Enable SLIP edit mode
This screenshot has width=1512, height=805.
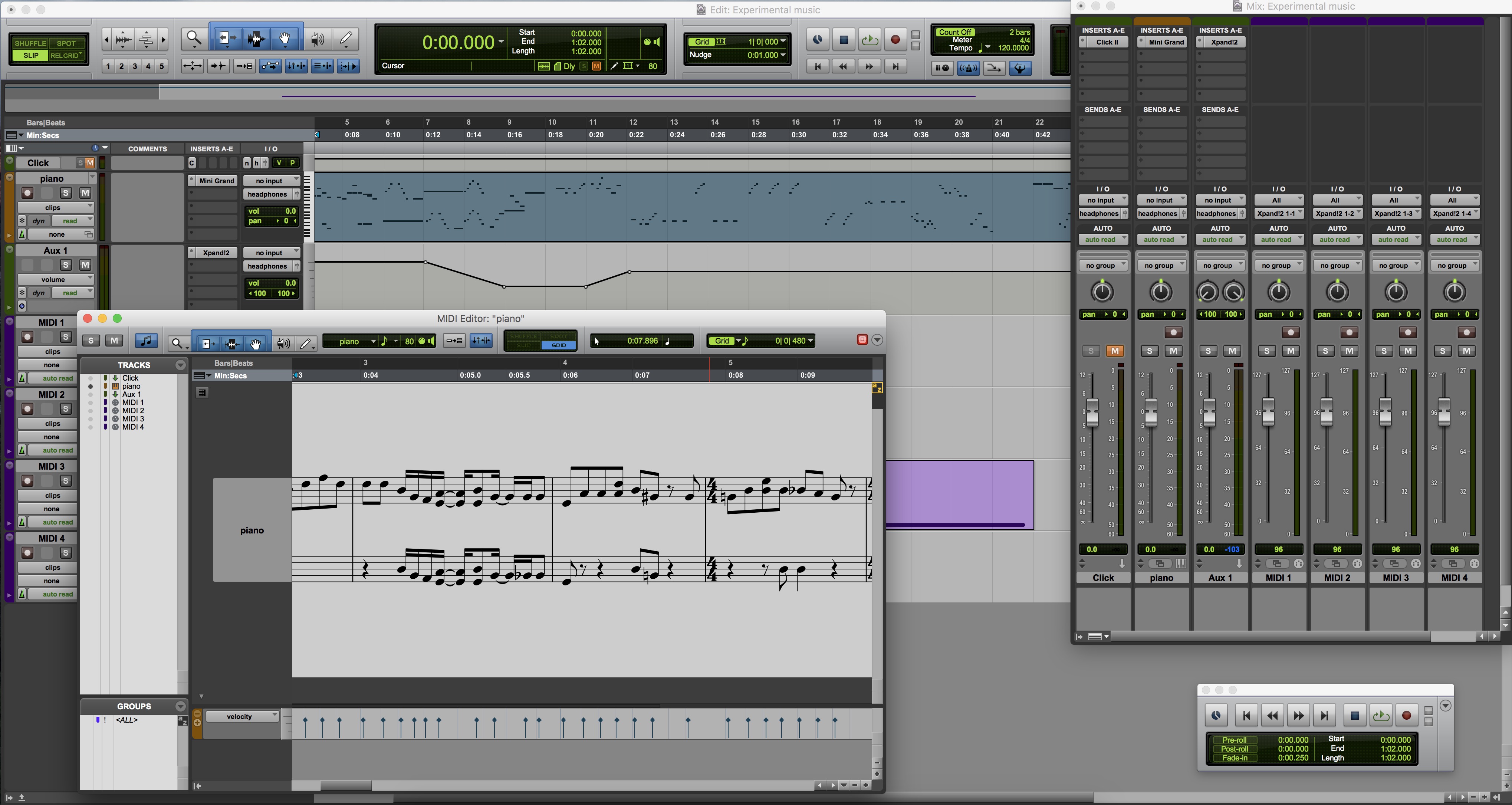30,55
